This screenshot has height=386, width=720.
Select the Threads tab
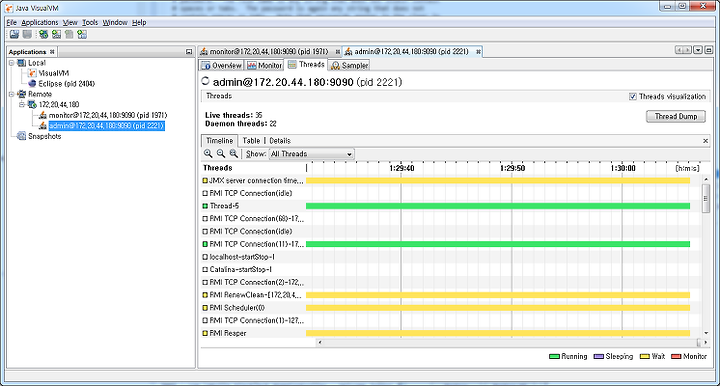point(306,65)
